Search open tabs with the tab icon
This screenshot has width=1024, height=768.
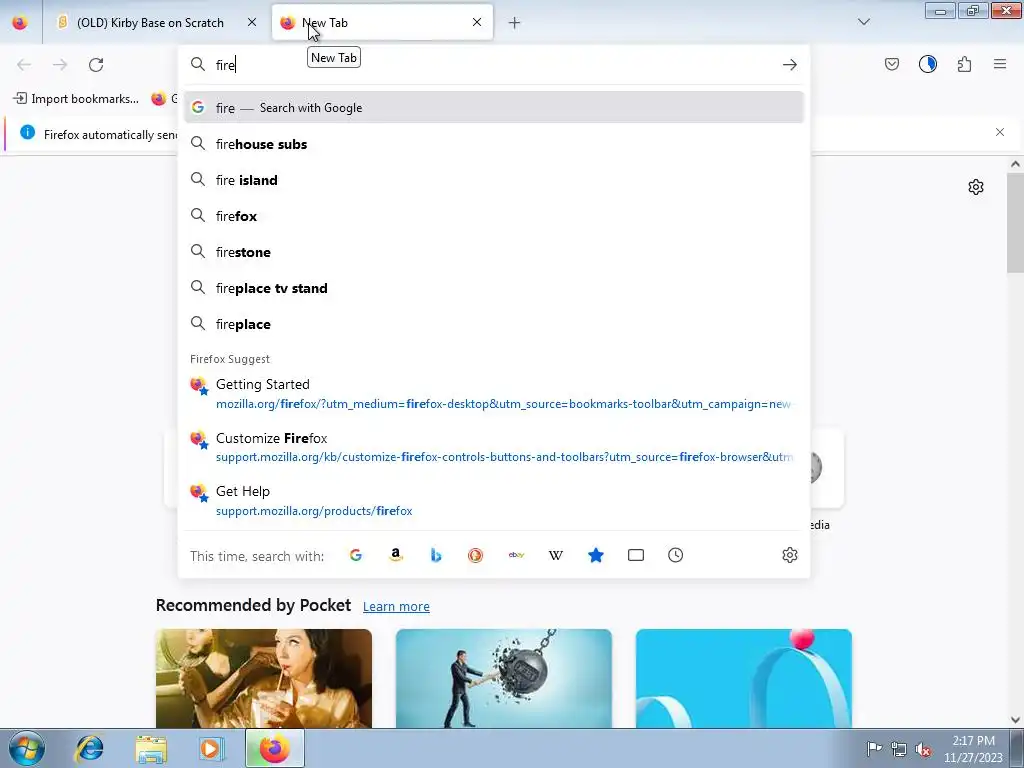[x=635, y=555]
